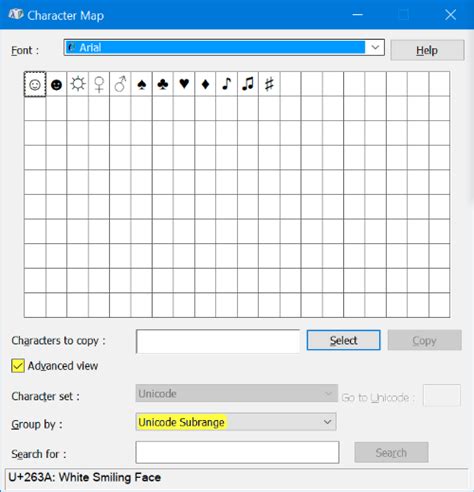Click the Go to Unicode field
Viewport: 474px width, 492px height.
coord(442,395)
